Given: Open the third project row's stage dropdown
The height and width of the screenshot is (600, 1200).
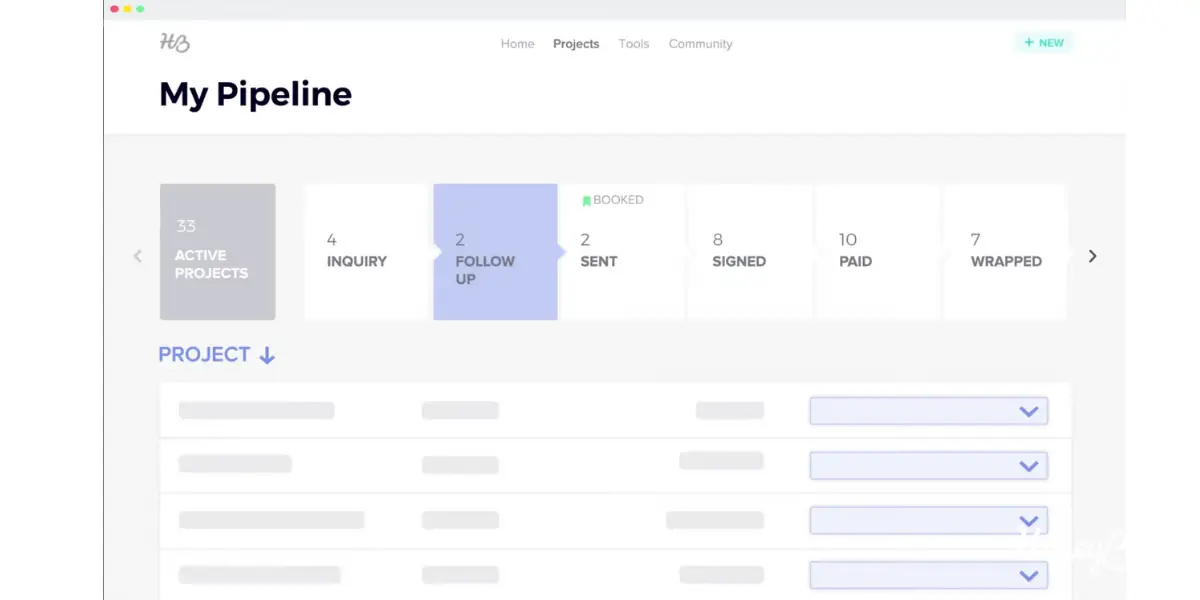Looking at the screenshot, I should tap(929, 520).
